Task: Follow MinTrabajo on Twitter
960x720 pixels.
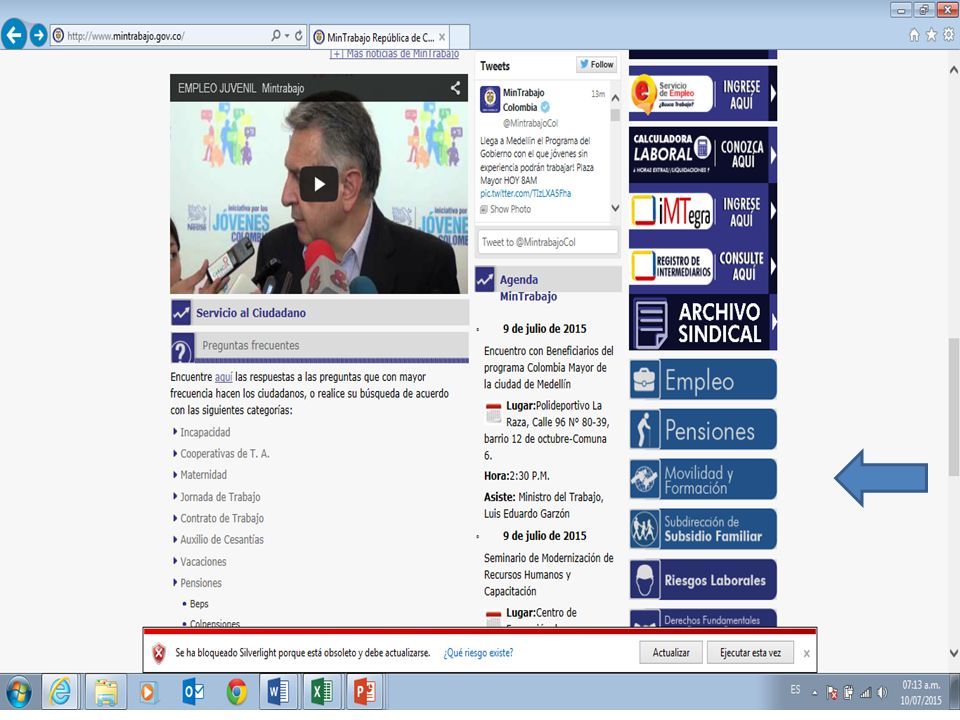Action: click(x=596, y=64)
